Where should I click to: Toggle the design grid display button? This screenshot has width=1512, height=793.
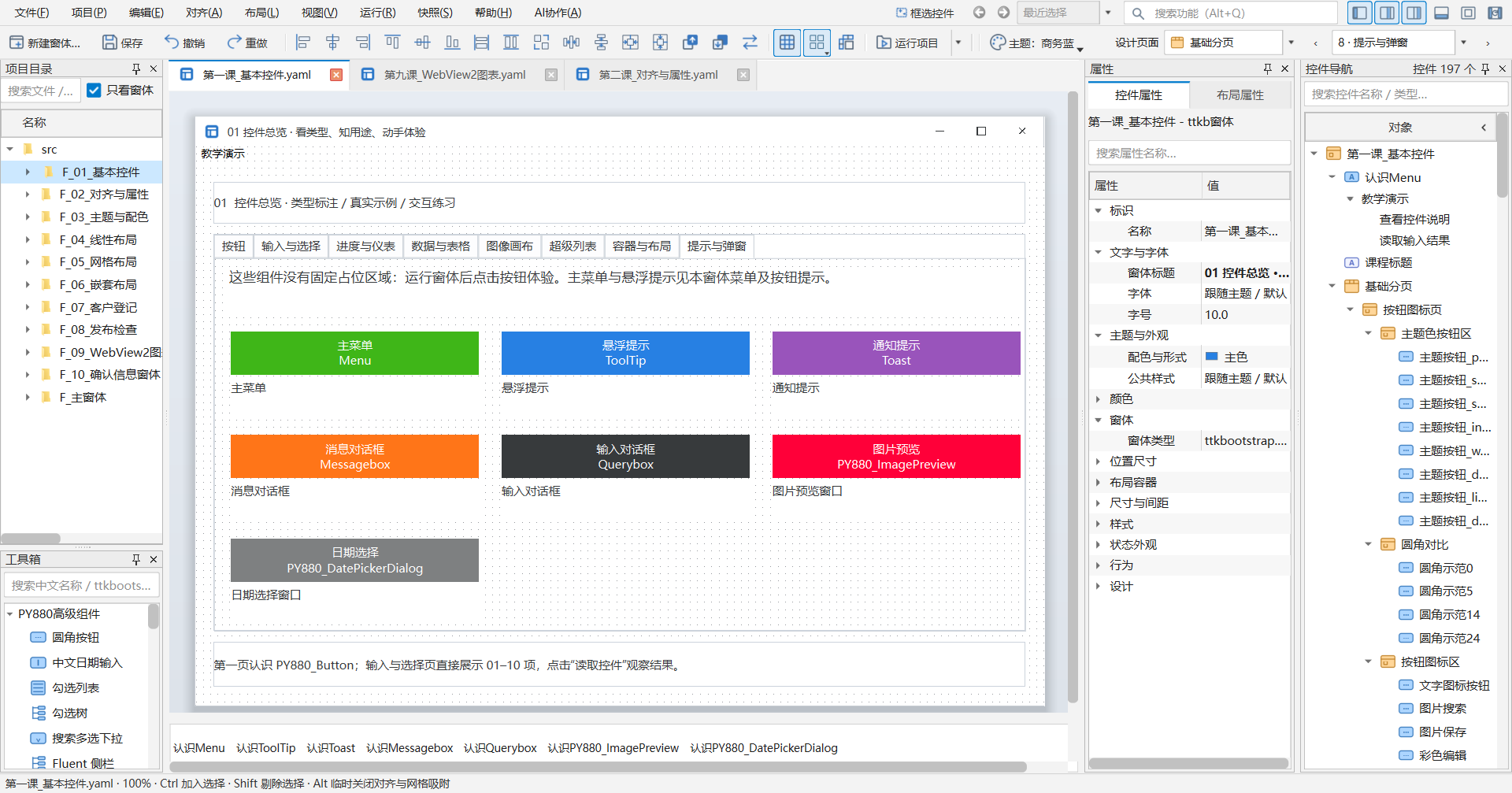point(787,43)
